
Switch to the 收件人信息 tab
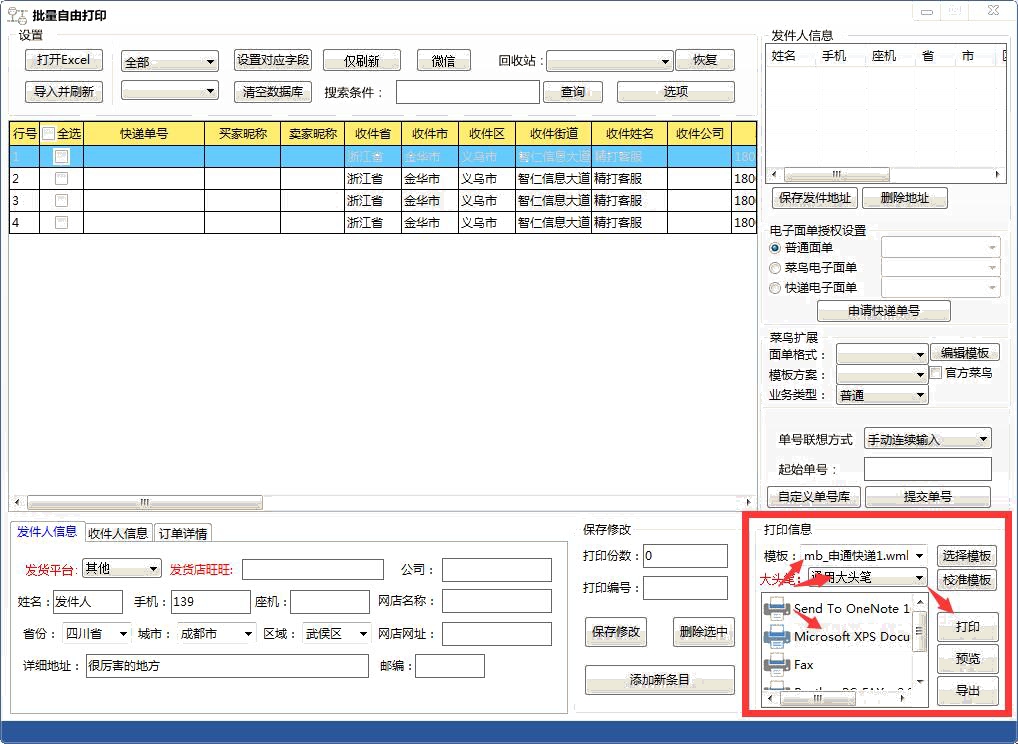pyautogui.click(x=118, y=533)
